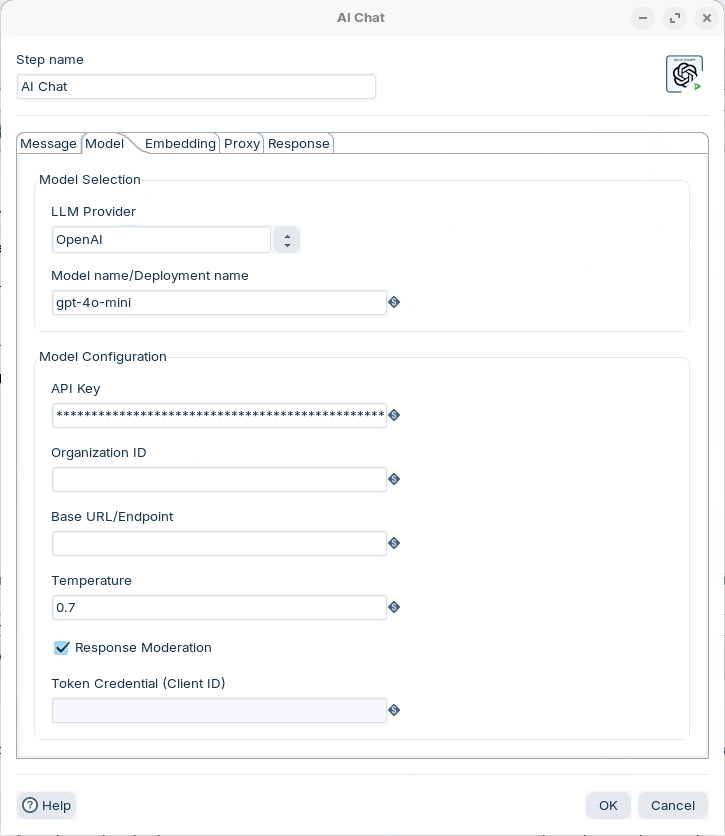Focus the Temperature input field

pyautogui.click(x=219, y=608)
